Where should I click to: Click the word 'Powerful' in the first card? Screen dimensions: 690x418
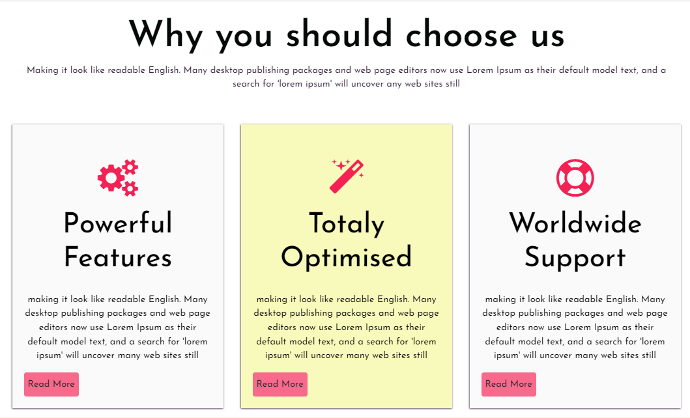point(118,223)
